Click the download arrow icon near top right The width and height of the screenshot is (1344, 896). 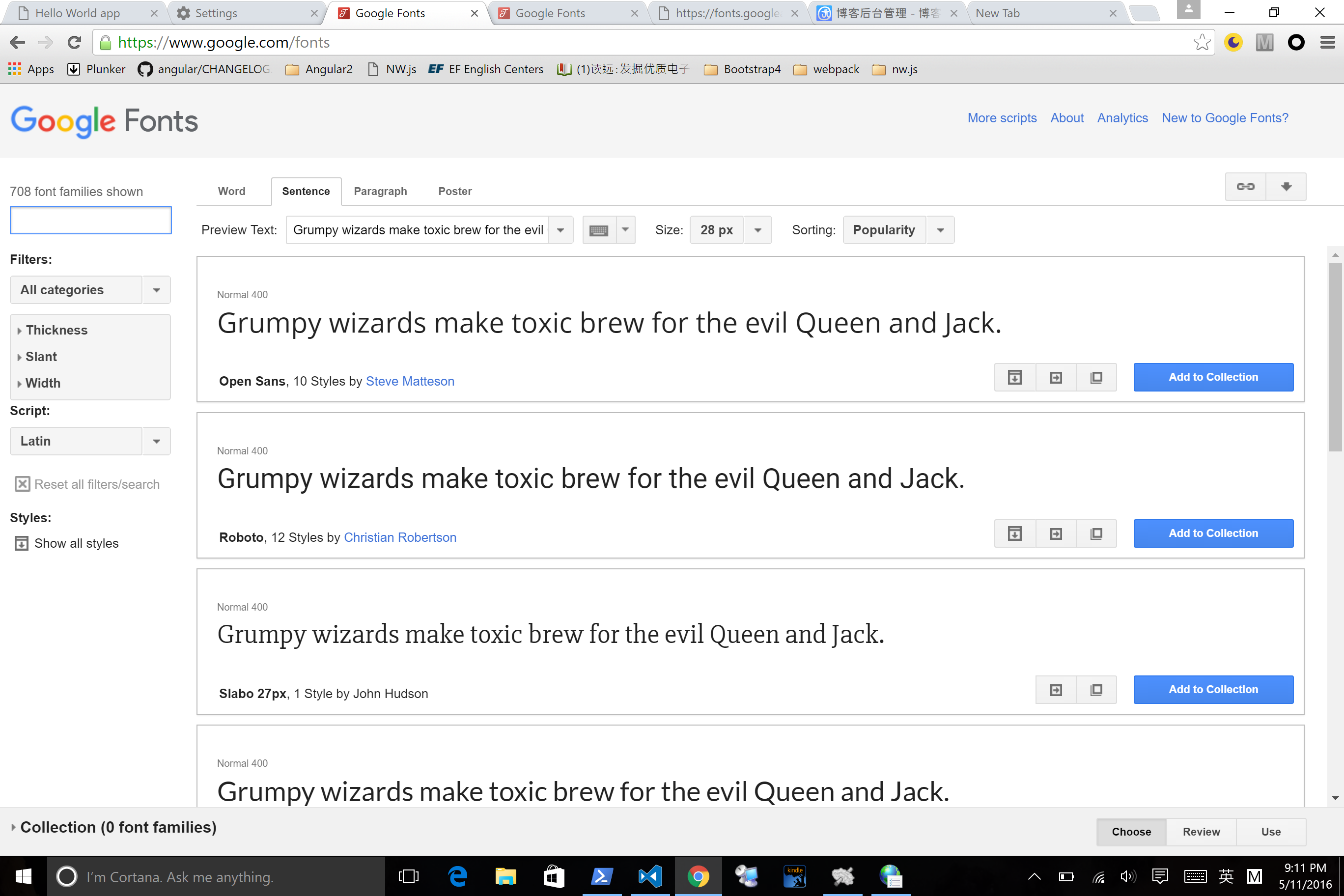point(1286,186)
